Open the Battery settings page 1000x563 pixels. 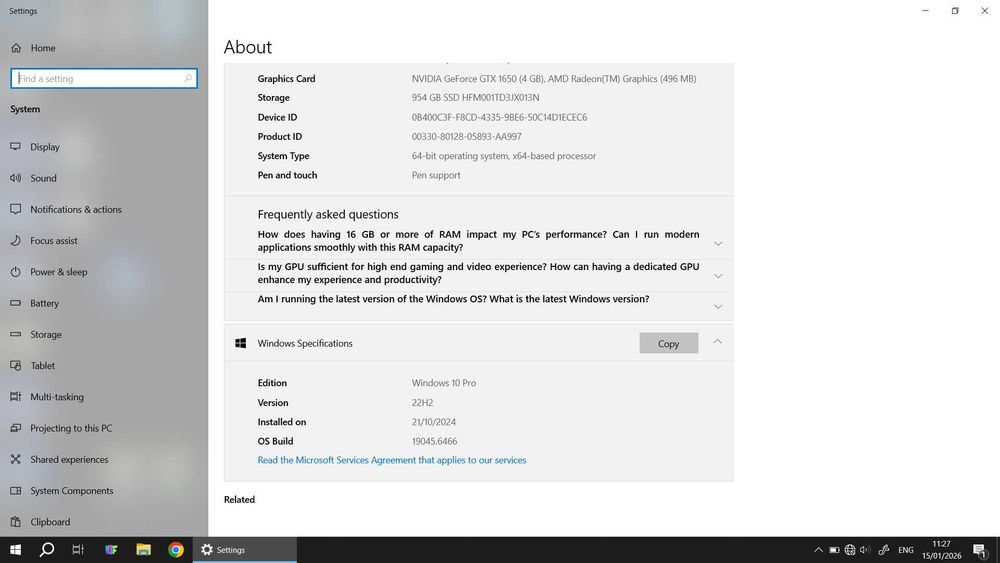44,303
